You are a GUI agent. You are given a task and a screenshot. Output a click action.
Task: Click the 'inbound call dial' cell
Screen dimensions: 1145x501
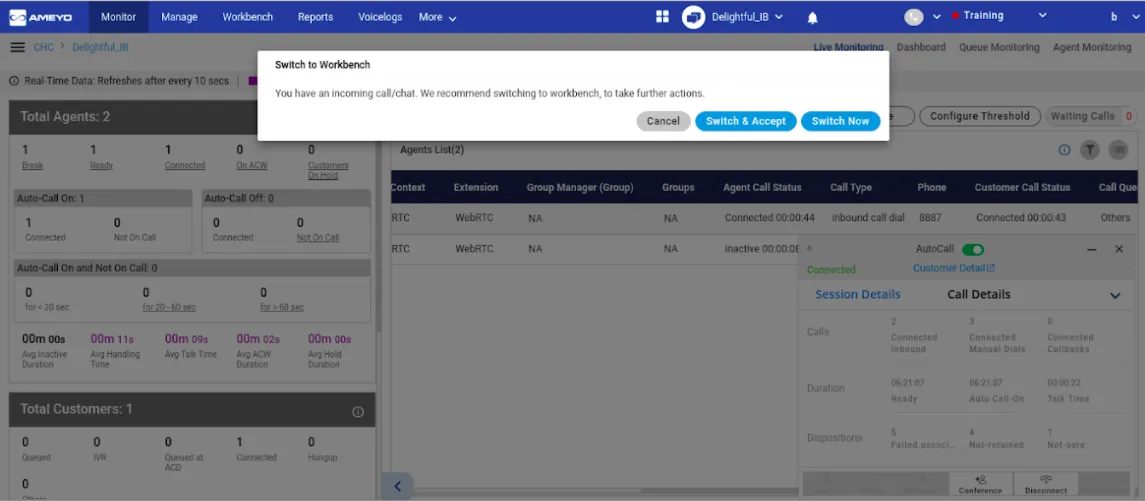pos(868,218)
